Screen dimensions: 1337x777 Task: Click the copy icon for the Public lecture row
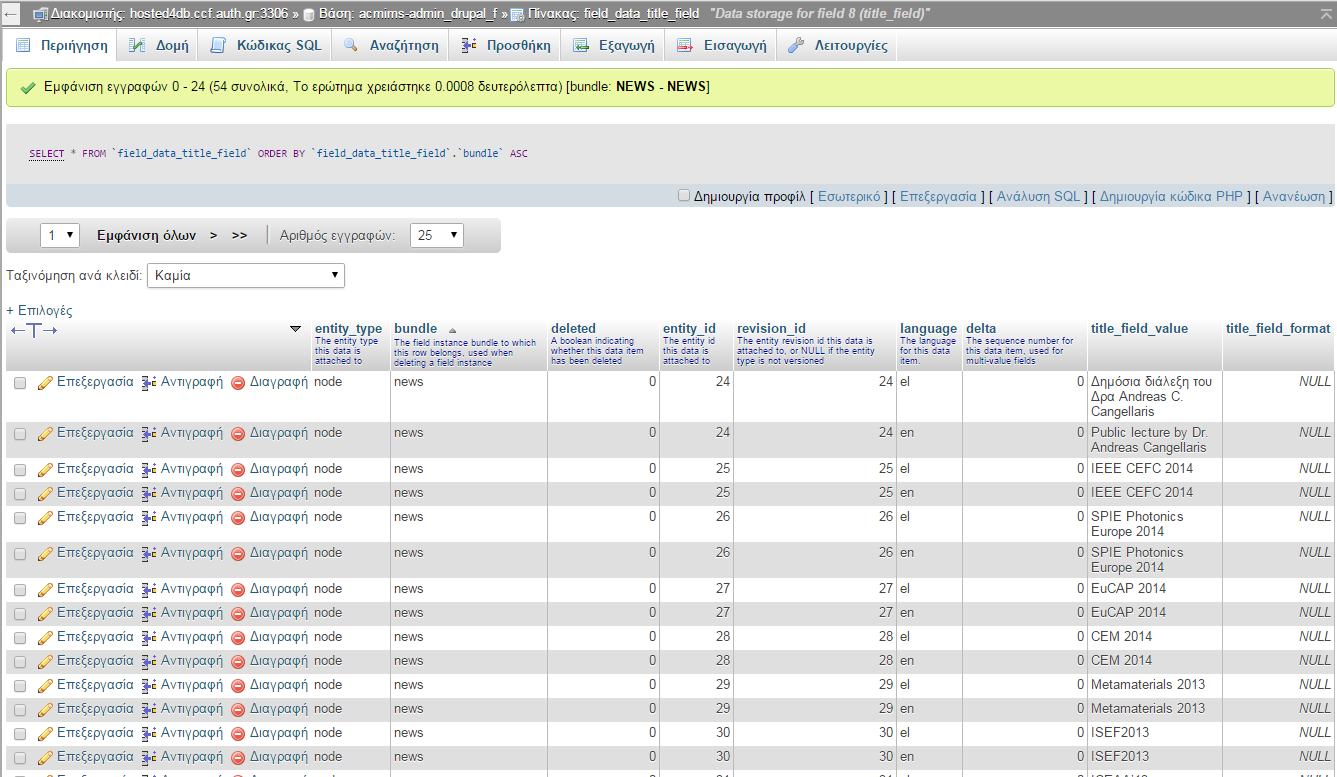point(149,434)
